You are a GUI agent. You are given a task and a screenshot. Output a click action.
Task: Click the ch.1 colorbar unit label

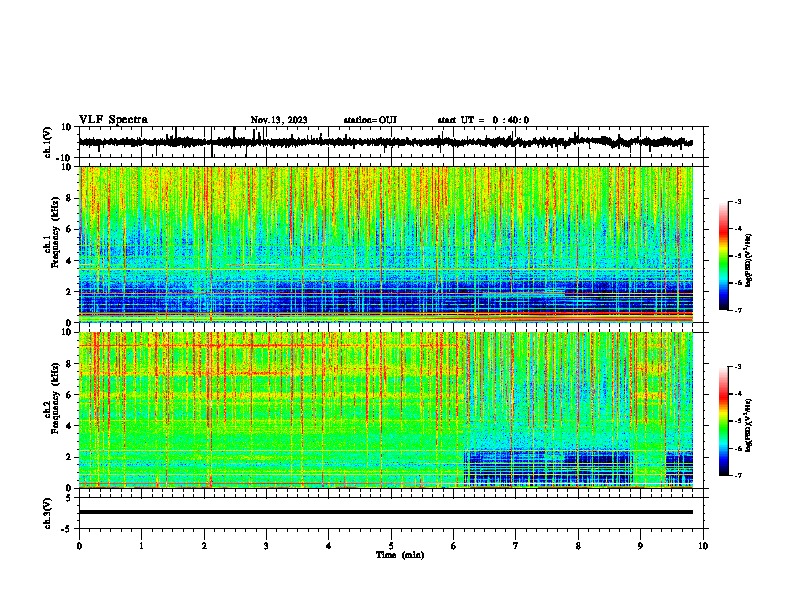point(749,261)
